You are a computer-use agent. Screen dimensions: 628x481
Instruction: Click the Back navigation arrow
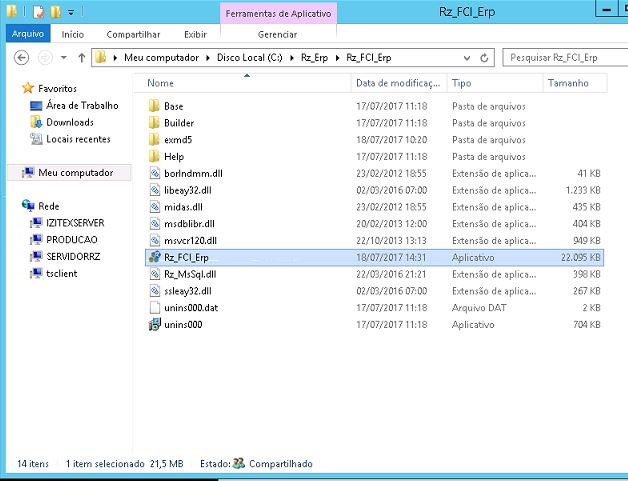tap(21, 58)
